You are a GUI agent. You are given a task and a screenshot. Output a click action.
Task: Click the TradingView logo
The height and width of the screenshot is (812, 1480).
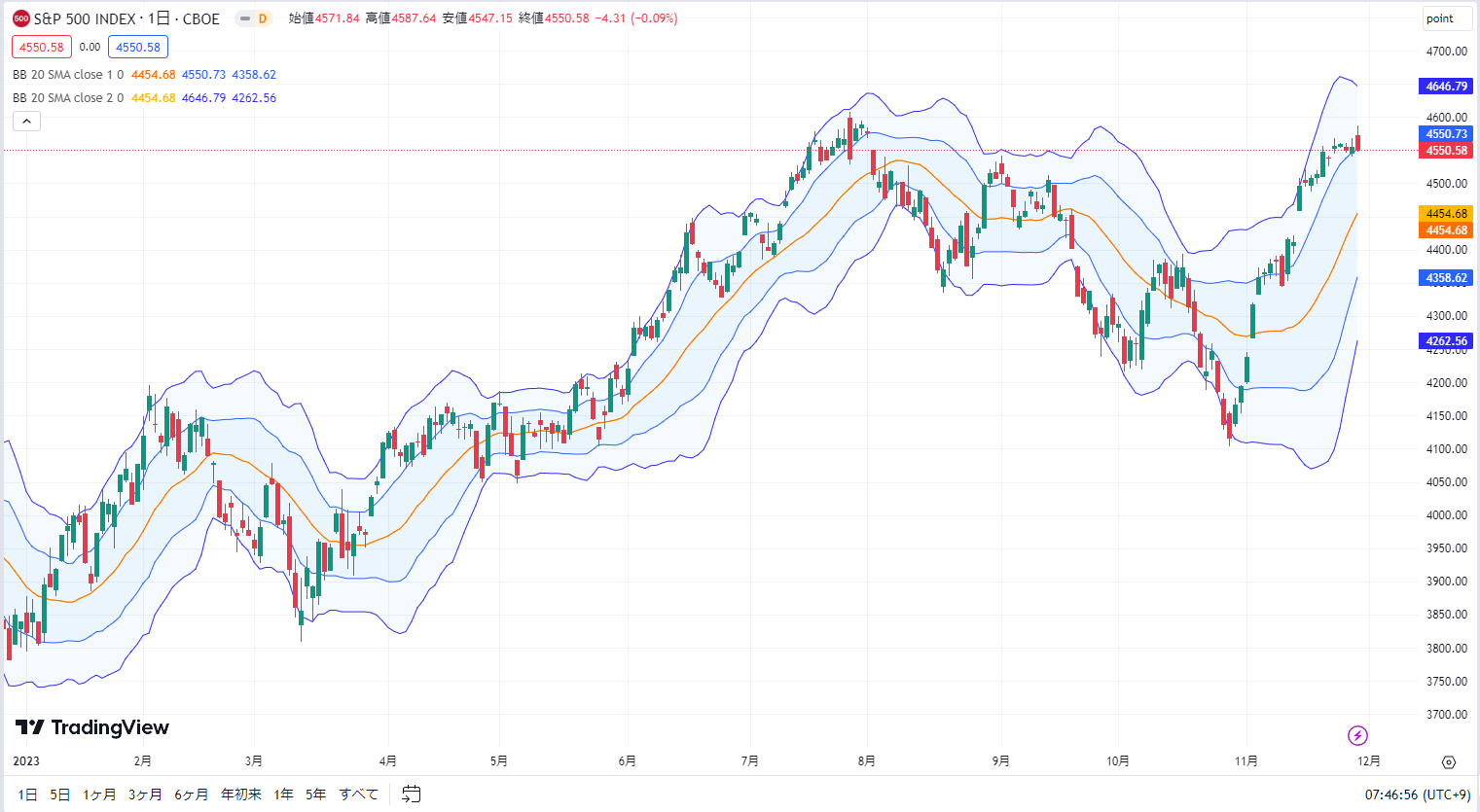pyautogui.click(x=92, y=727)
